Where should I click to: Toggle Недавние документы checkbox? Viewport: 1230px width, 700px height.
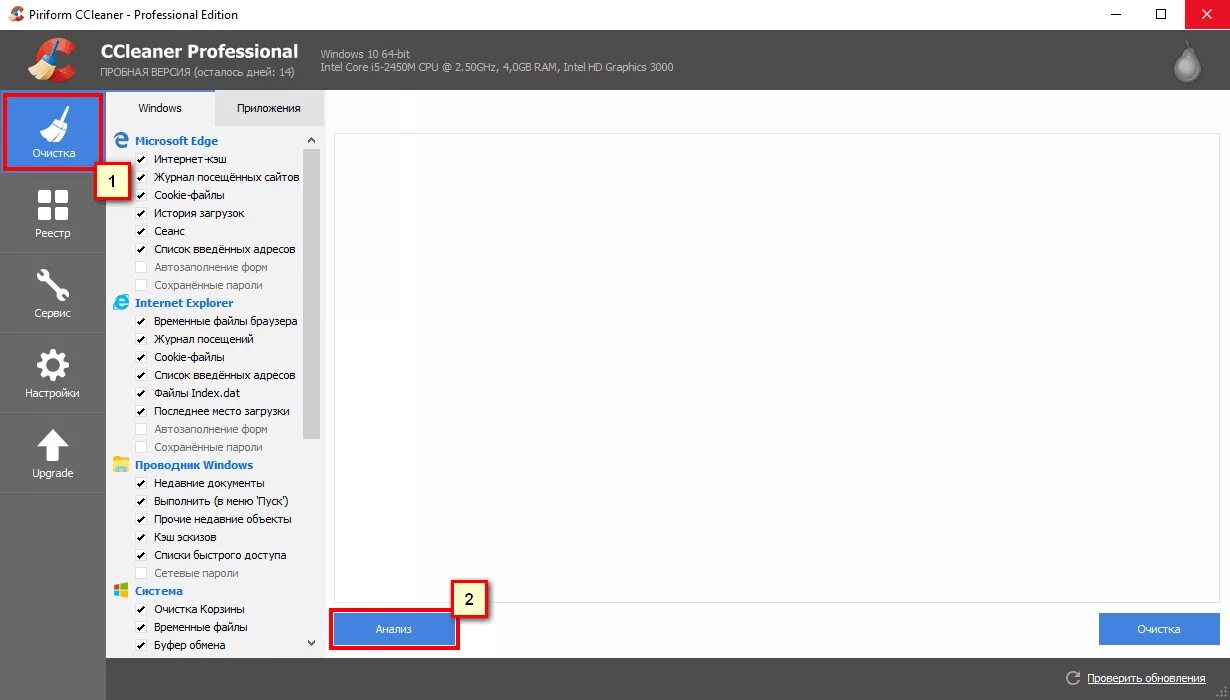click(x=141, y=483)
